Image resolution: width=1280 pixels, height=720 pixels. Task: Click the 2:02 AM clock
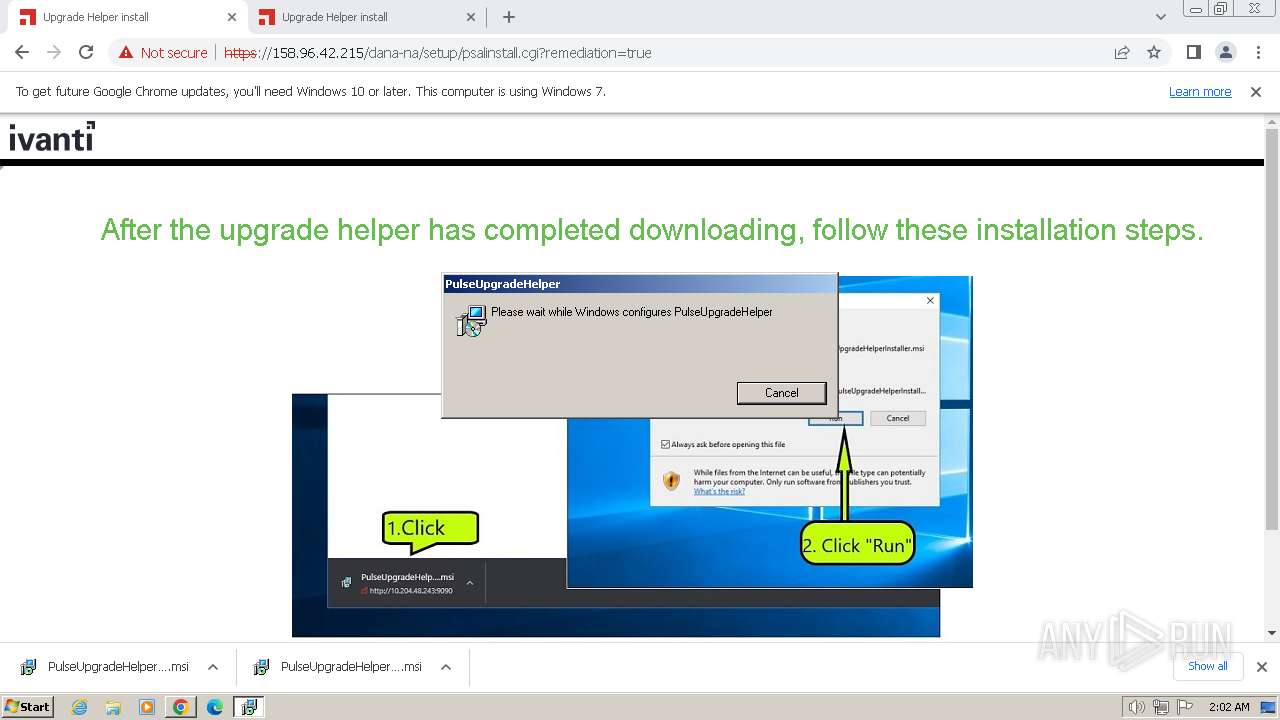[x=1229, y=707]
